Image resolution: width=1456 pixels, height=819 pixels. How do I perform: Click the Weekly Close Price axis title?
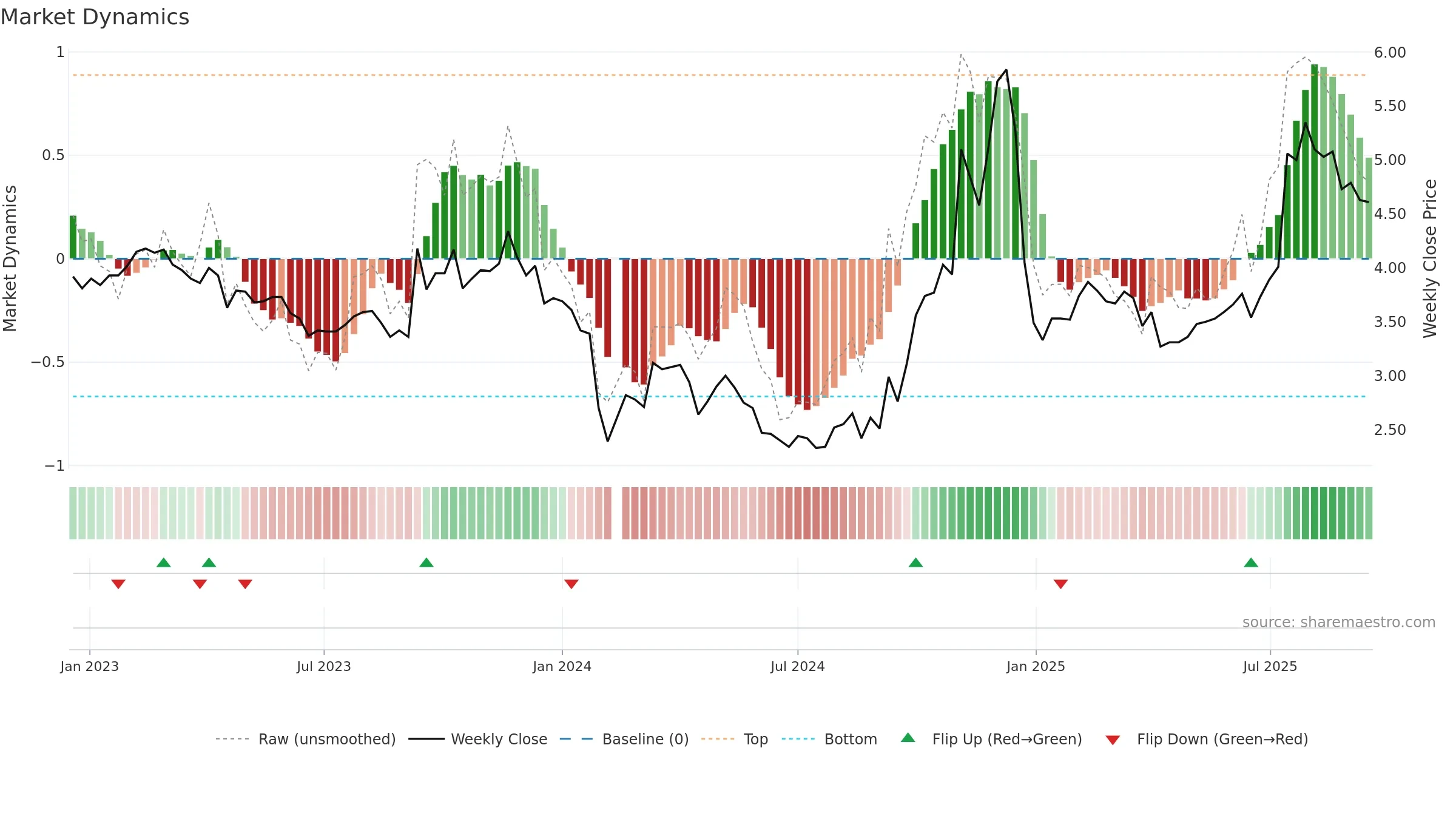[x=1431, y=258]
